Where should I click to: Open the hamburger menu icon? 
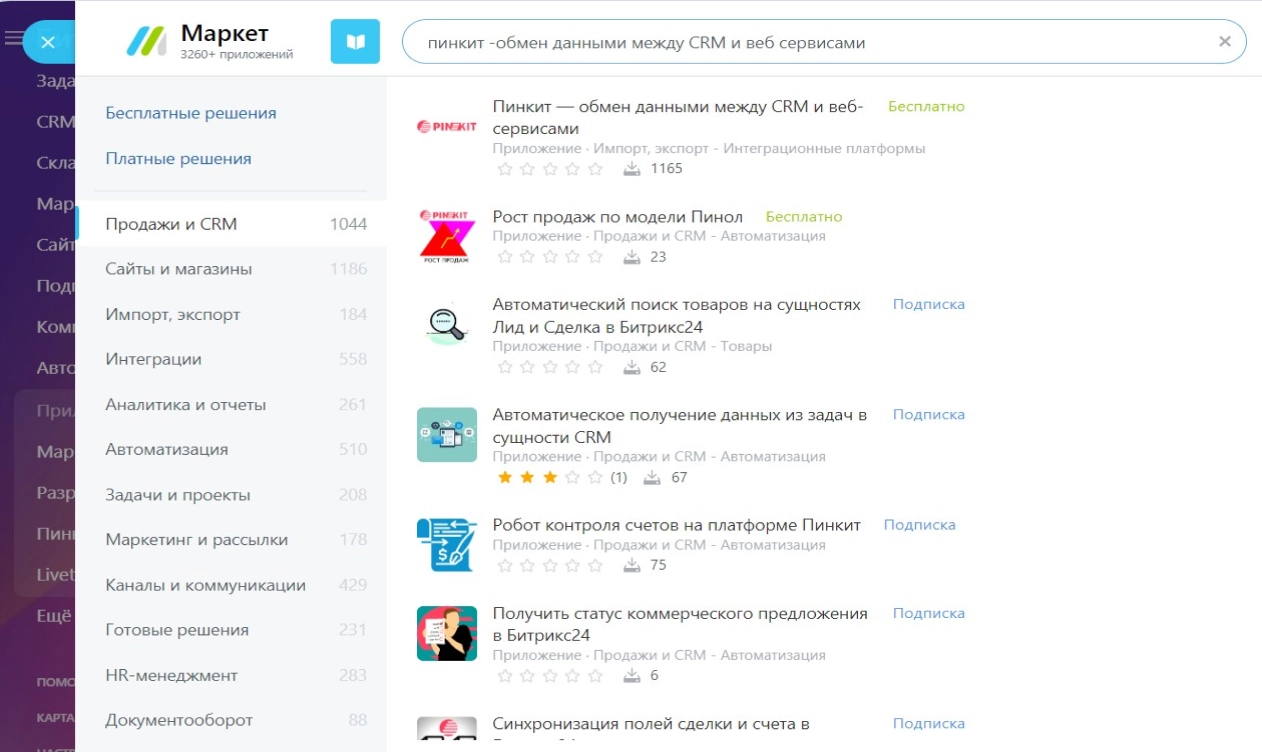point(13,39)
